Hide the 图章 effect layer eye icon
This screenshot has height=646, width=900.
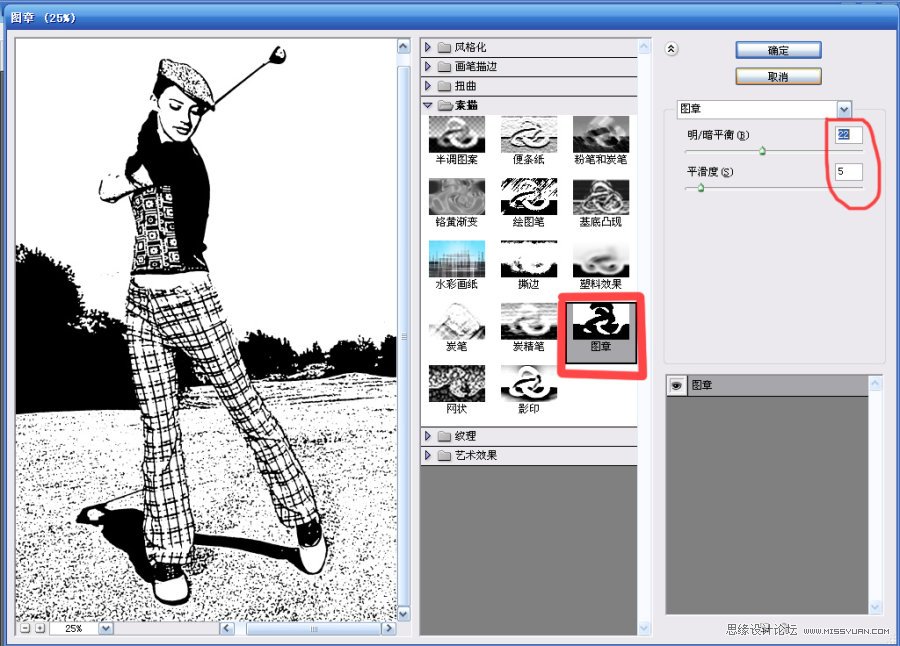[677, 386]
